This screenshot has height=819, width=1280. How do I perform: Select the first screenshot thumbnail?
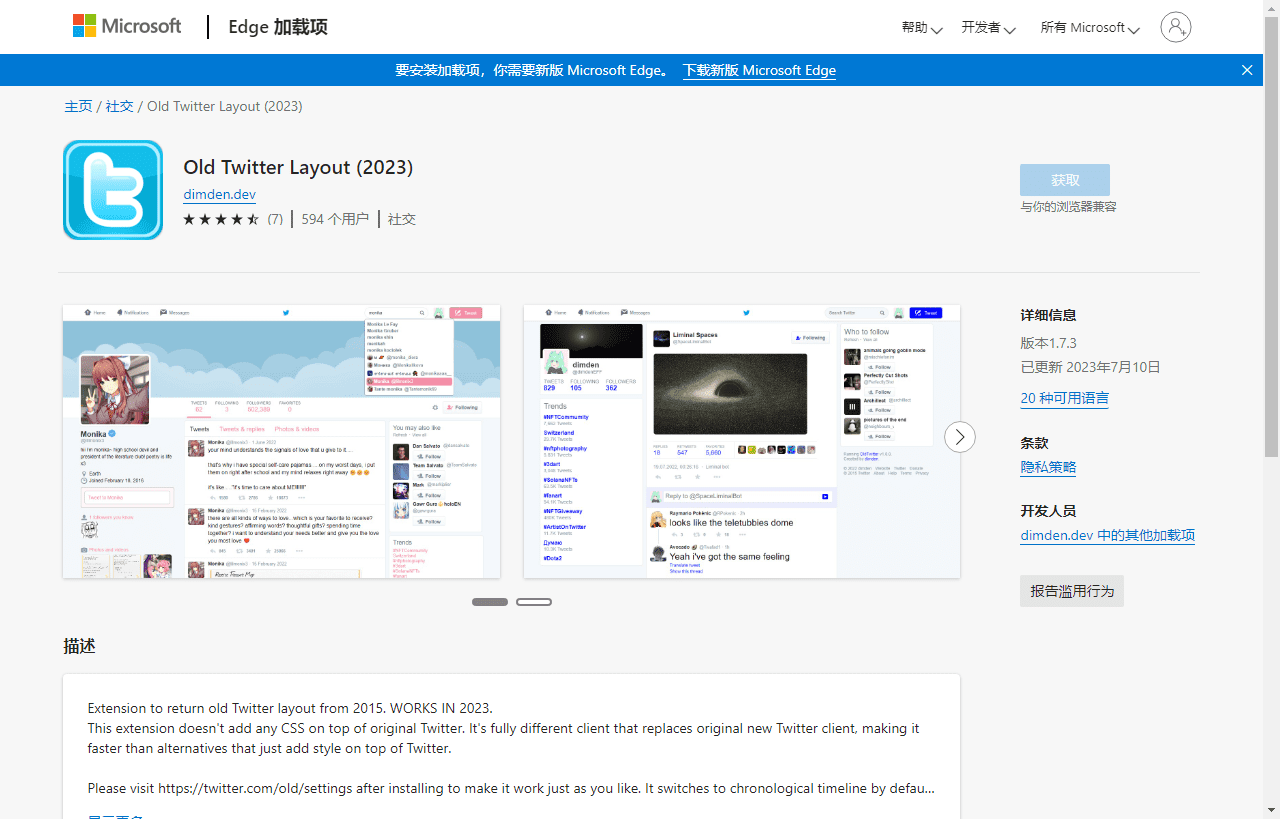[x=281, y=441]
